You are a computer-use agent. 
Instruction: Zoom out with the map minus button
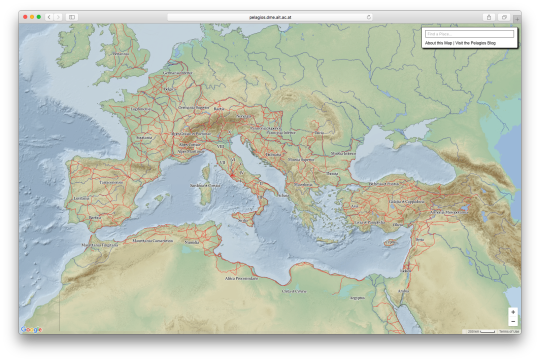pos(513,321)
